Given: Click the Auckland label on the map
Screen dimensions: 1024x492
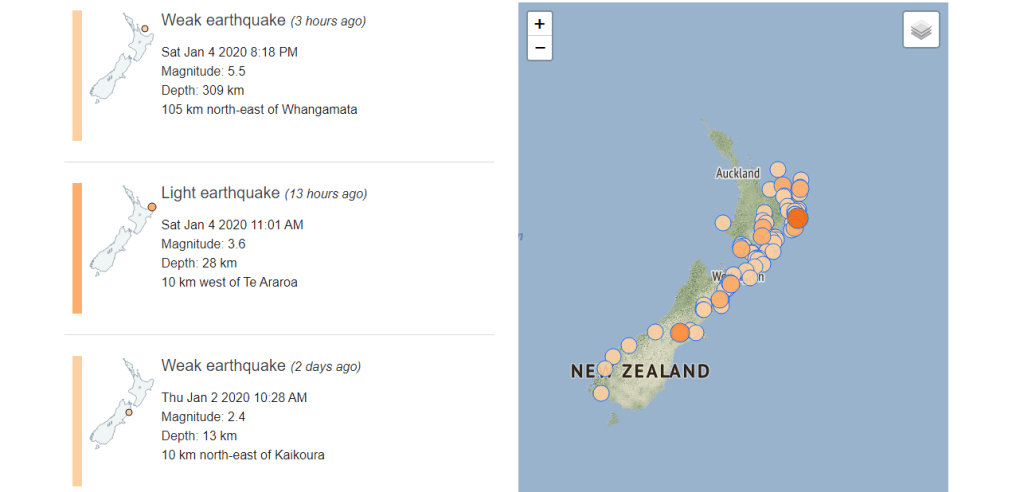Looking at the screenshot, I should (738, 173).
